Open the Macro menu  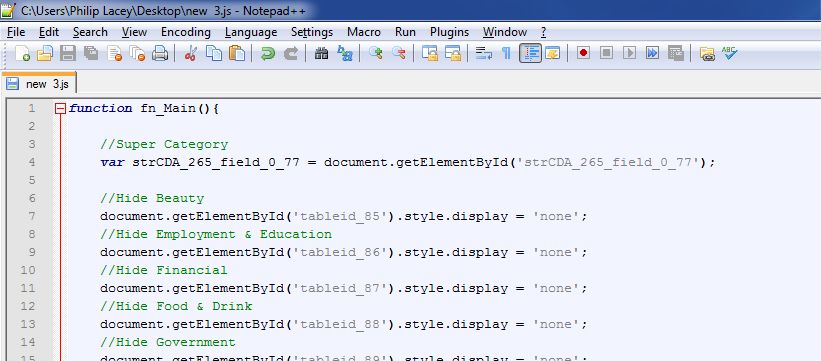[364, 32]
